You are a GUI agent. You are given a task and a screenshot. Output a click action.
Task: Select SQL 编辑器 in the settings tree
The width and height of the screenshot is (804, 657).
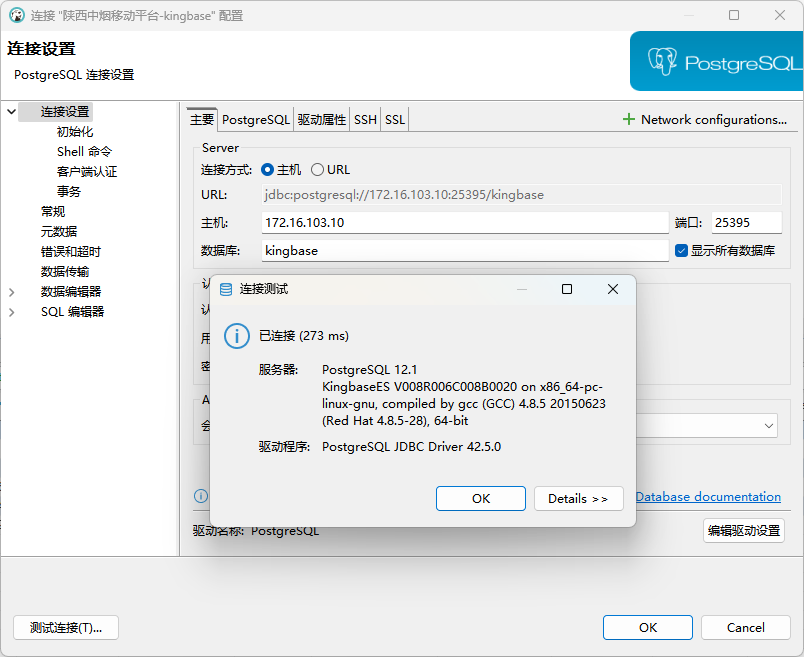72,311
